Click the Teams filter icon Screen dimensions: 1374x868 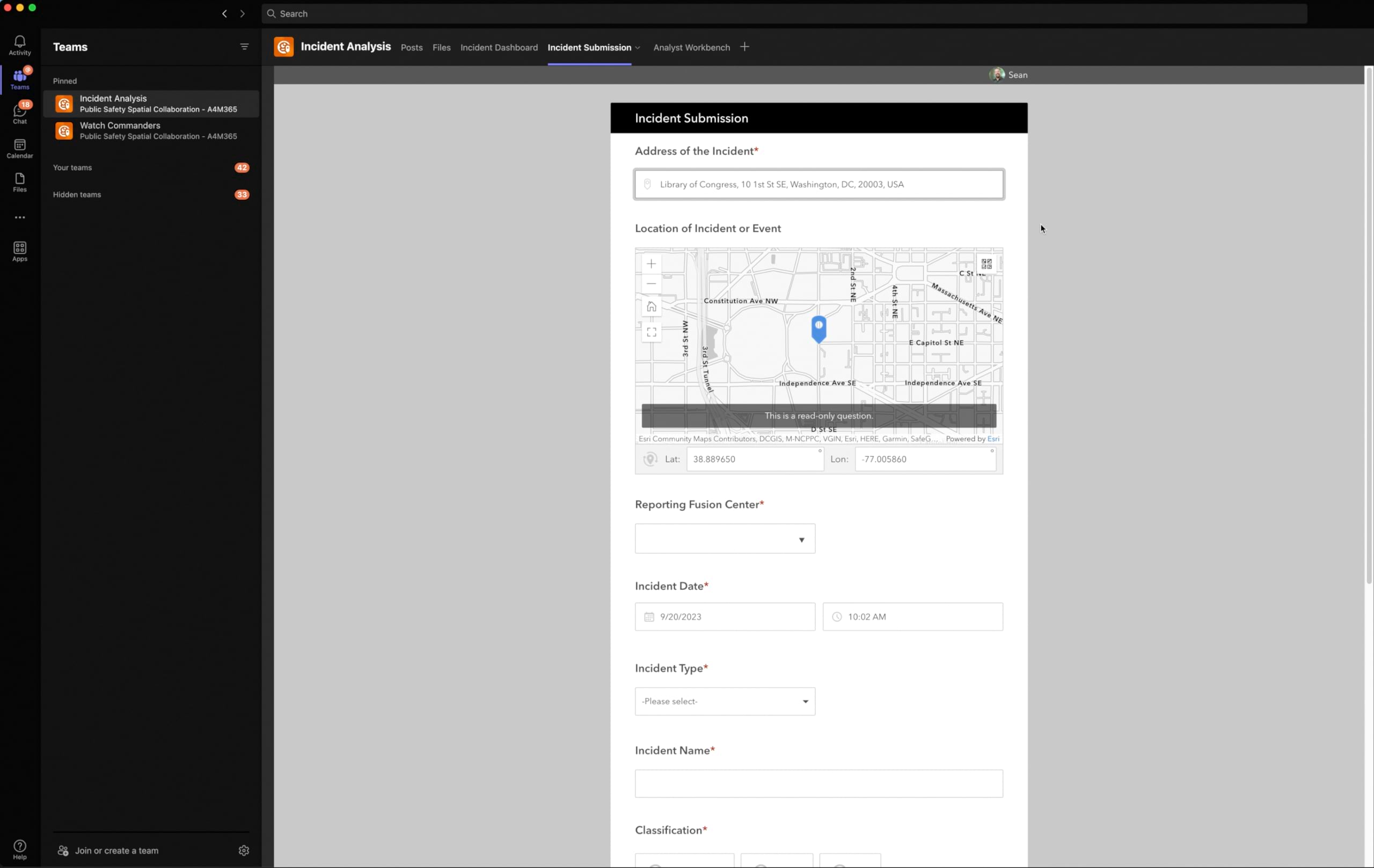(244, 47)
